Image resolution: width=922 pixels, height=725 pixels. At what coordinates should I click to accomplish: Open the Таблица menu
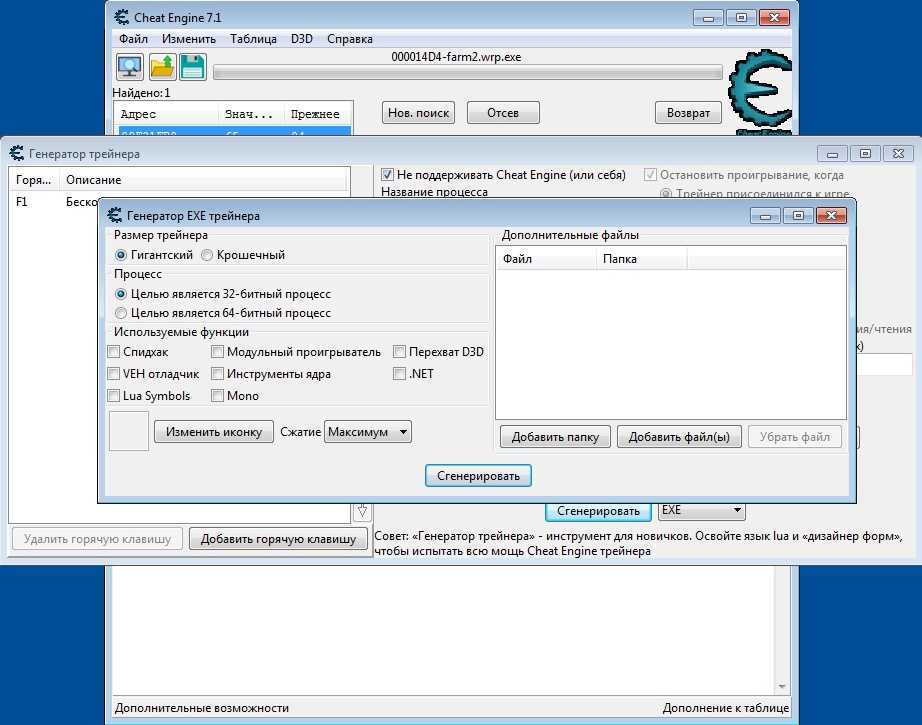click(x=253, y=39)
